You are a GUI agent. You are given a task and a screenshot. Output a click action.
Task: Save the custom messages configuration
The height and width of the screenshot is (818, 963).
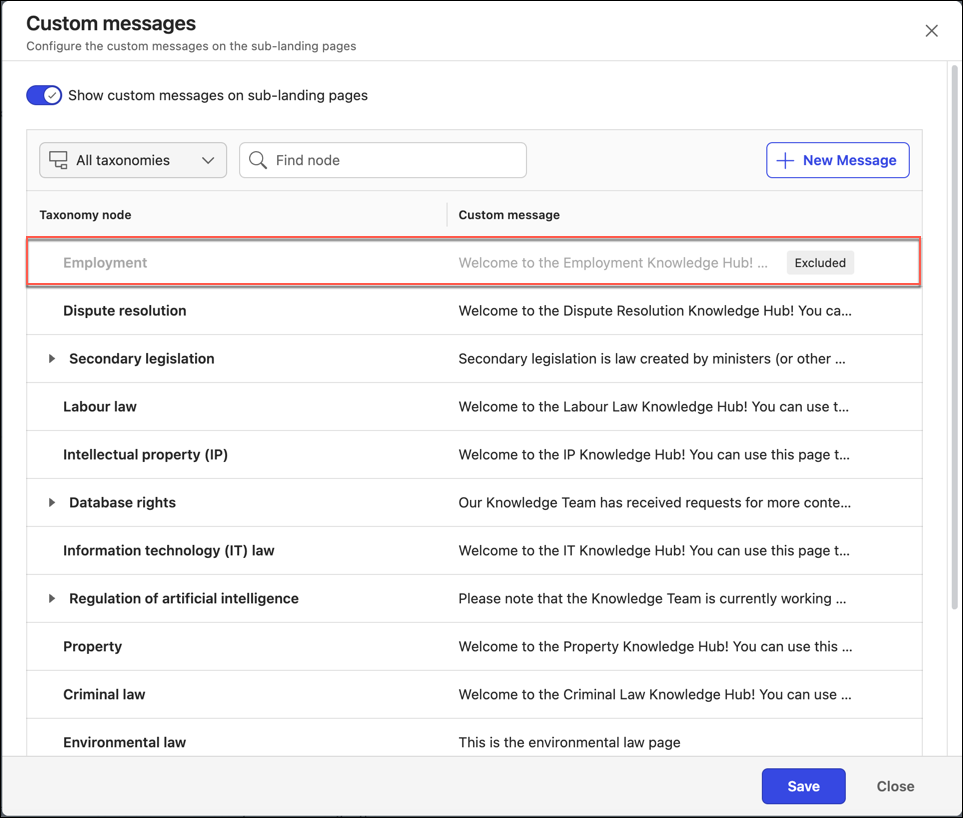coord(803,786)
